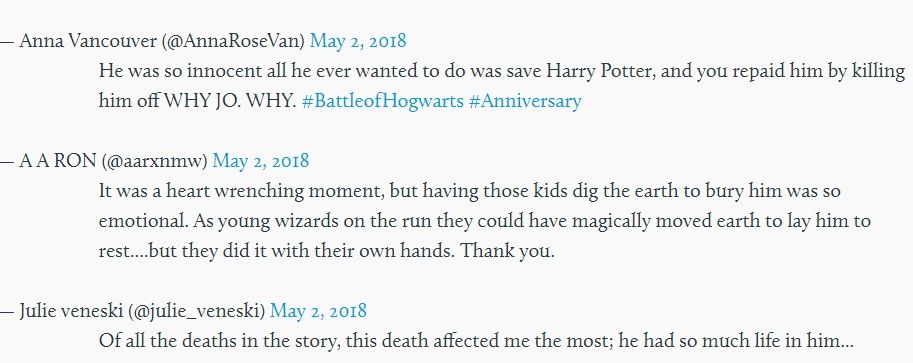Open Anna Vancouver's May 2, 2018 date link
913x363 pixels.
pos(358,41)
